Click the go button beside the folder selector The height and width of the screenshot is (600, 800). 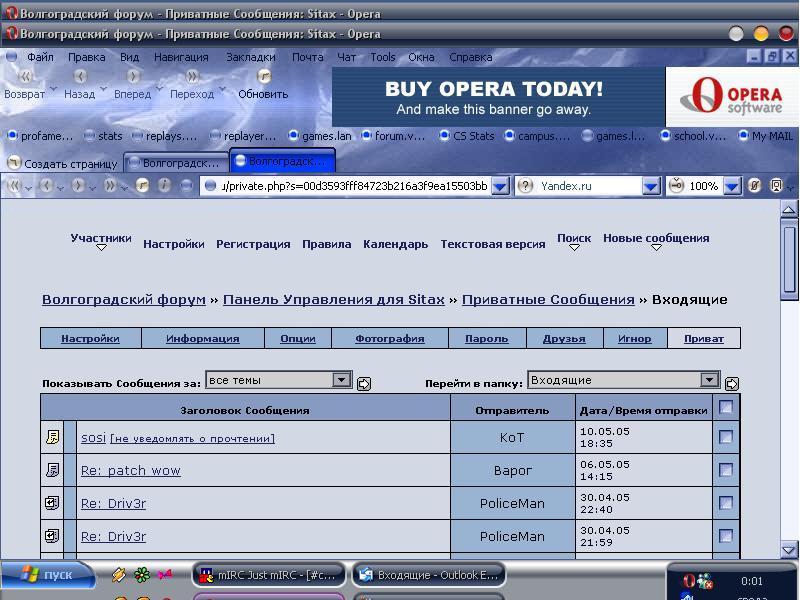[x=732, y=383]
